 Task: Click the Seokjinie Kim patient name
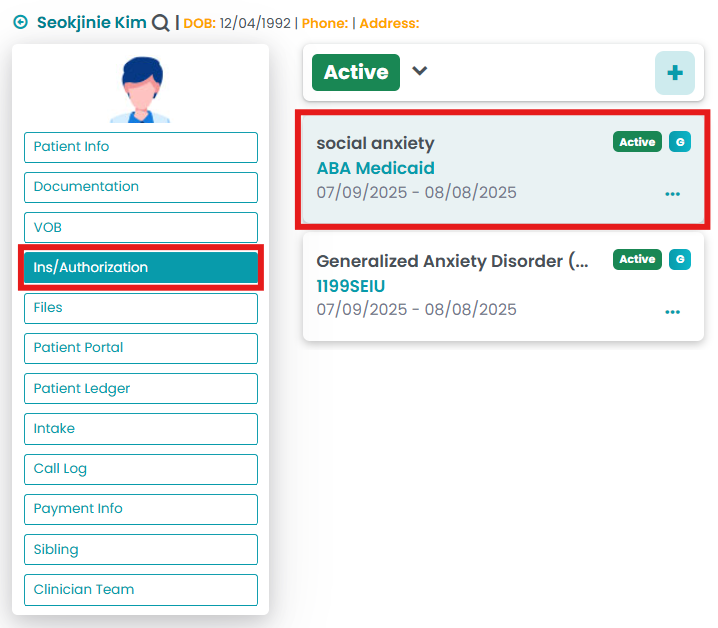click(x=92, y=22)
